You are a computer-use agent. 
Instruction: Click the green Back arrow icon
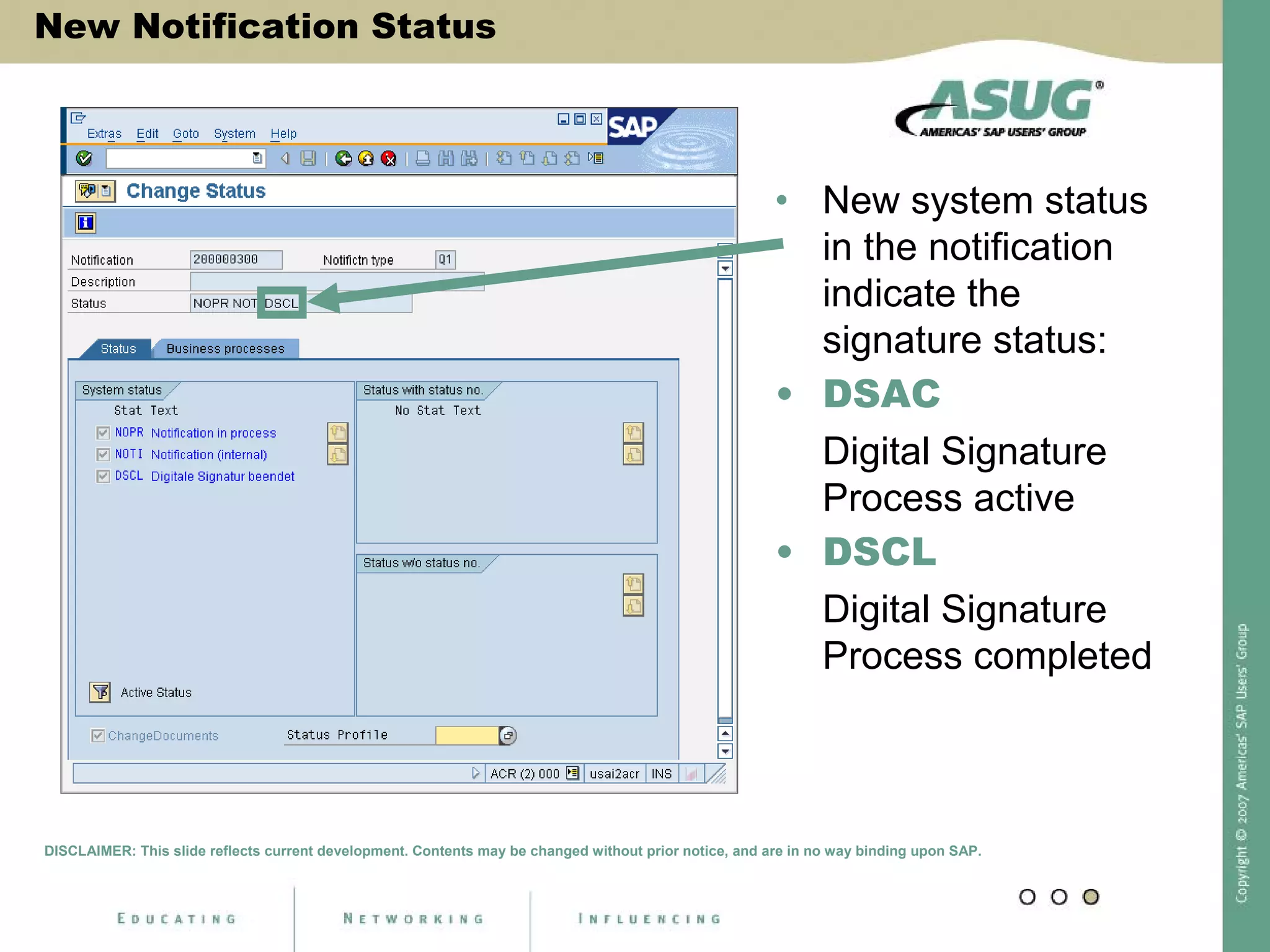343,159
